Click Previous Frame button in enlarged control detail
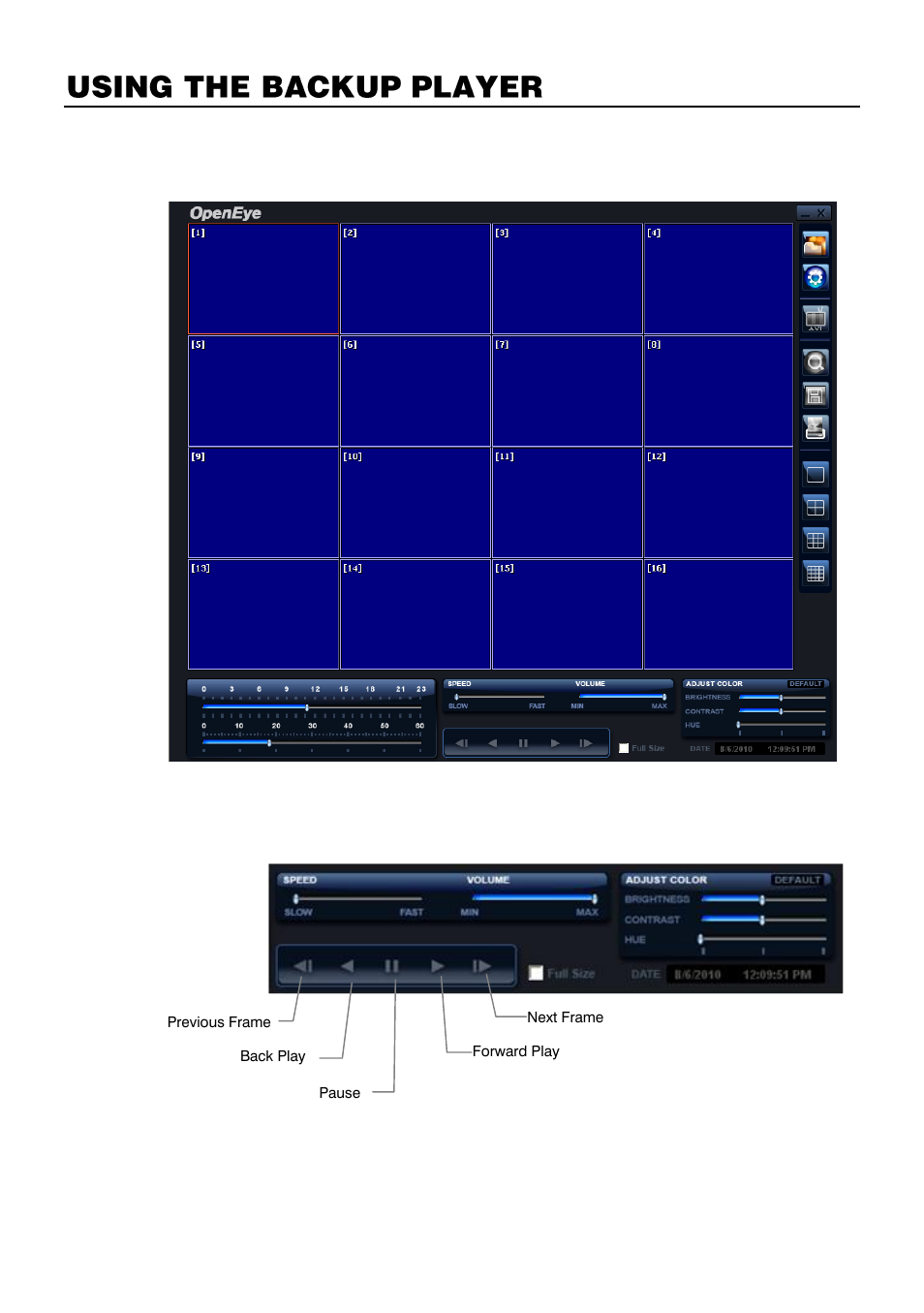 [x=303, y=966]
